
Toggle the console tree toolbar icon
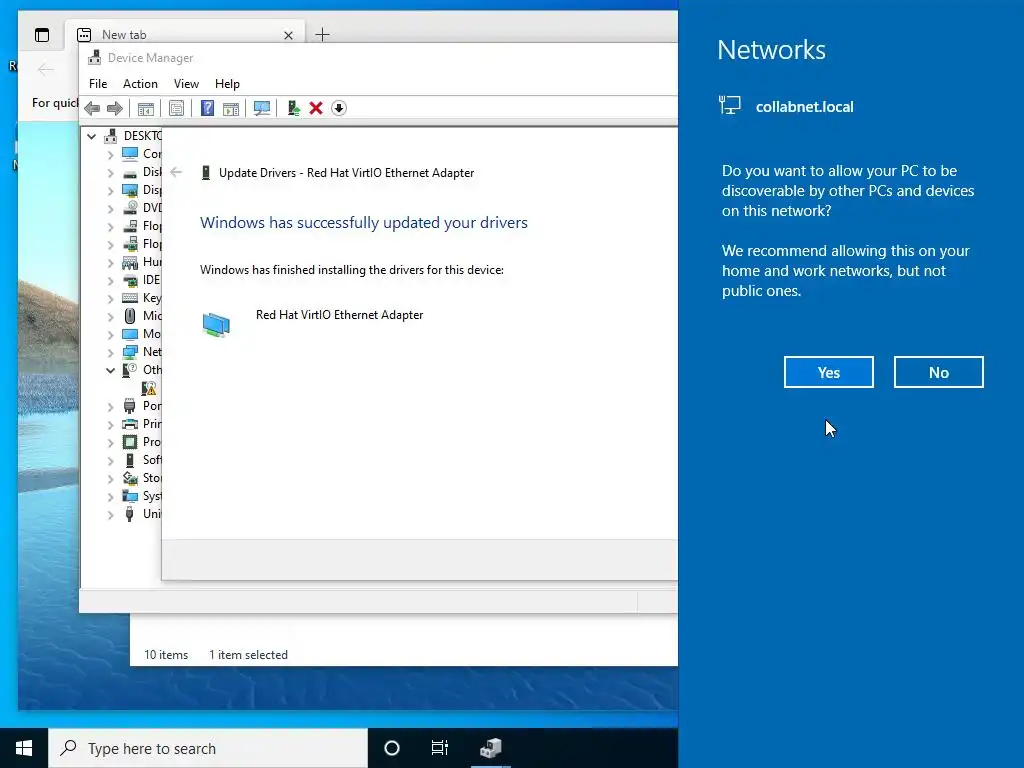[146, 108]
